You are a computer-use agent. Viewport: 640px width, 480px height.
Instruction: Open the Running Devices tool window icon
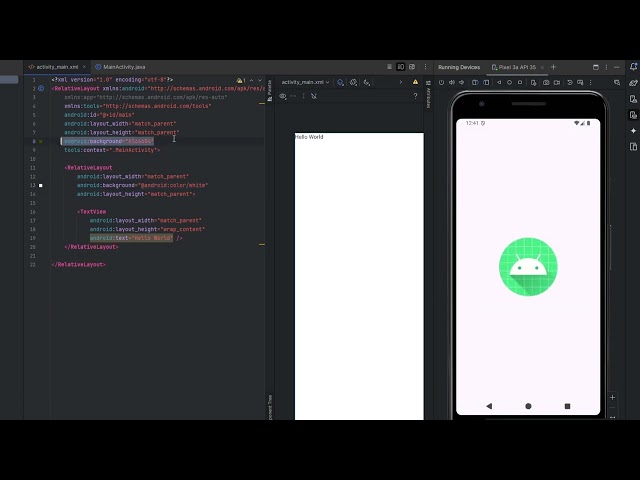(x=633, y=115)
